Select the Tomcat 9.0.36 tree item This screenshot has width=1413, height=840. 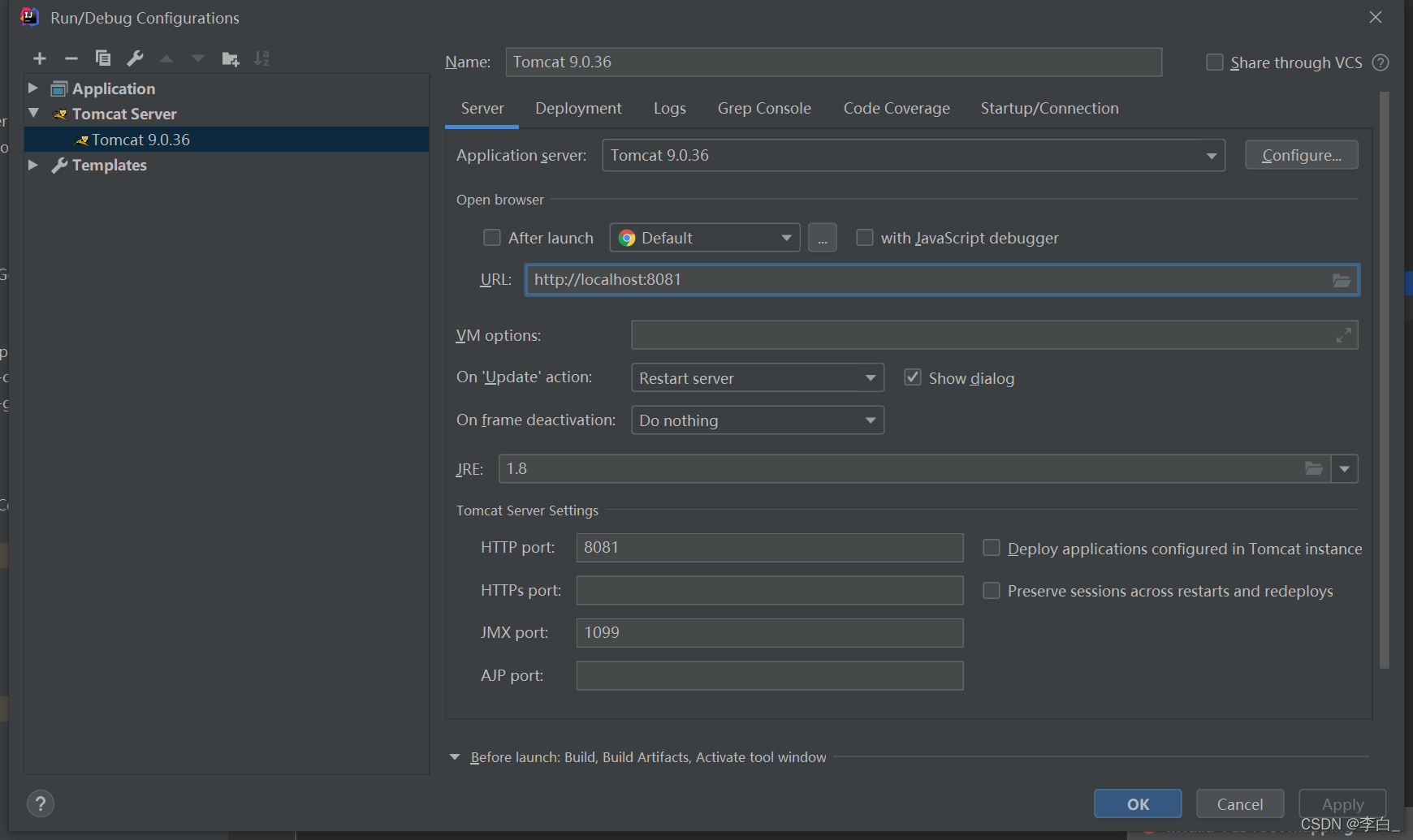(x=227, y=140)
